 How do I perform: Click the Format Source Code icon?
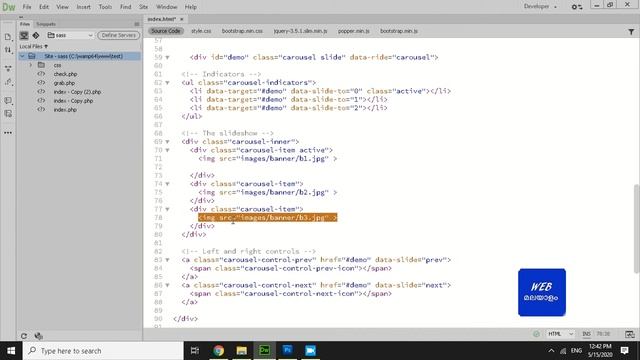click(8, 114)
